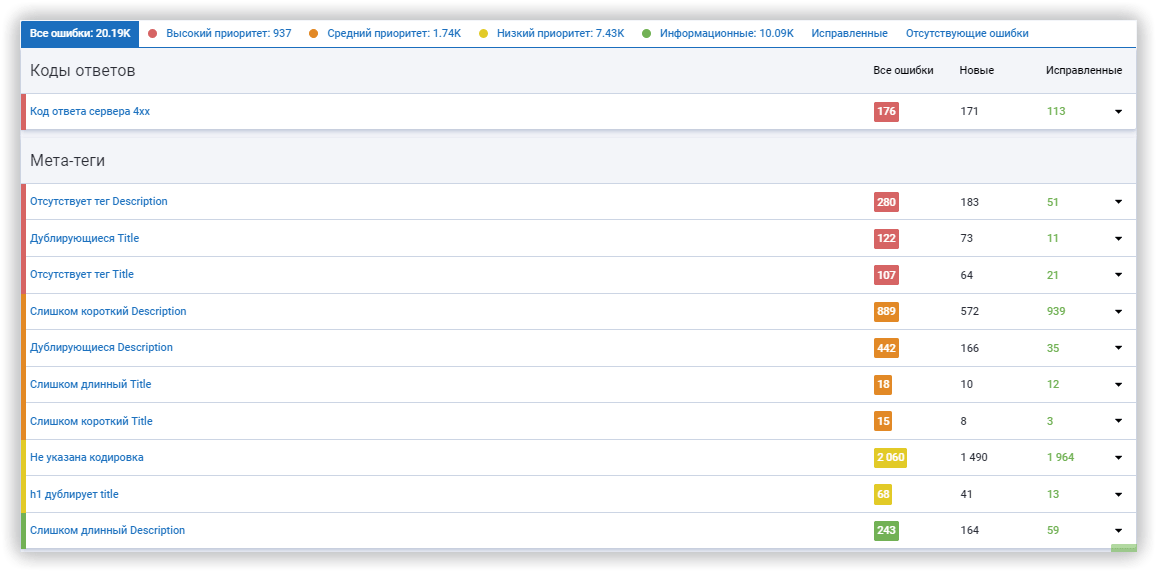
Task: Click fixed errors value 113
Action: pyautogui.click(x=1056, y=111)
